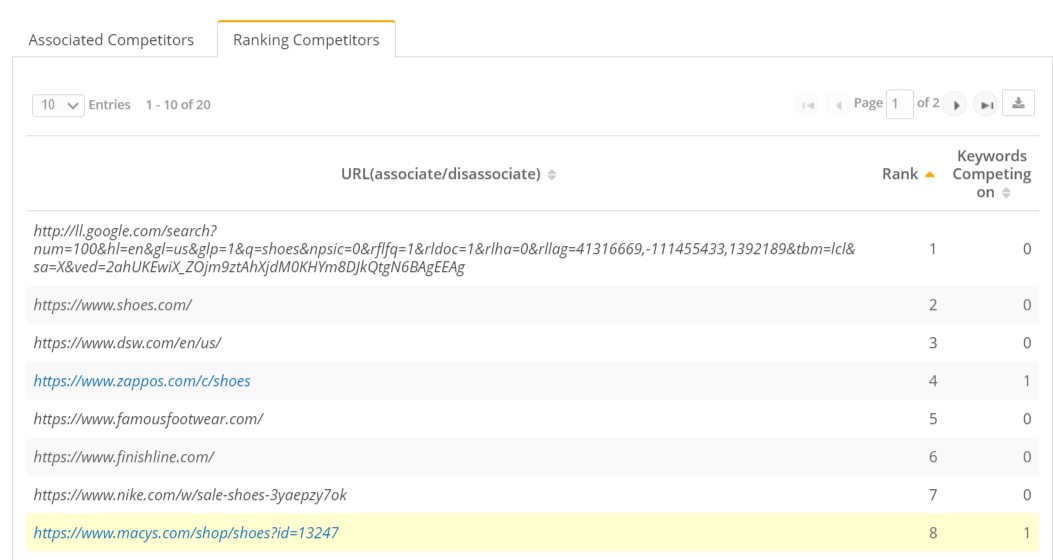Select the ll.google.com search URL
Viewport: 1053px width, 560px height.
pyautogui.click(x=445, y=248)
